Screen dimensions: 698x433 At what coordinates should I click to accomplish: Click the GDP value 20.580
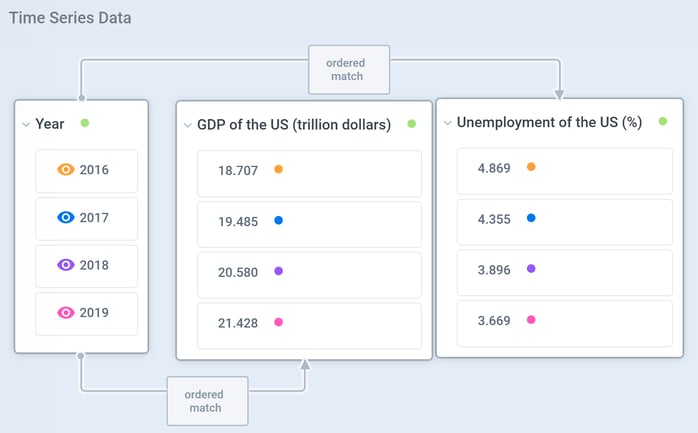tap(238, 272)
